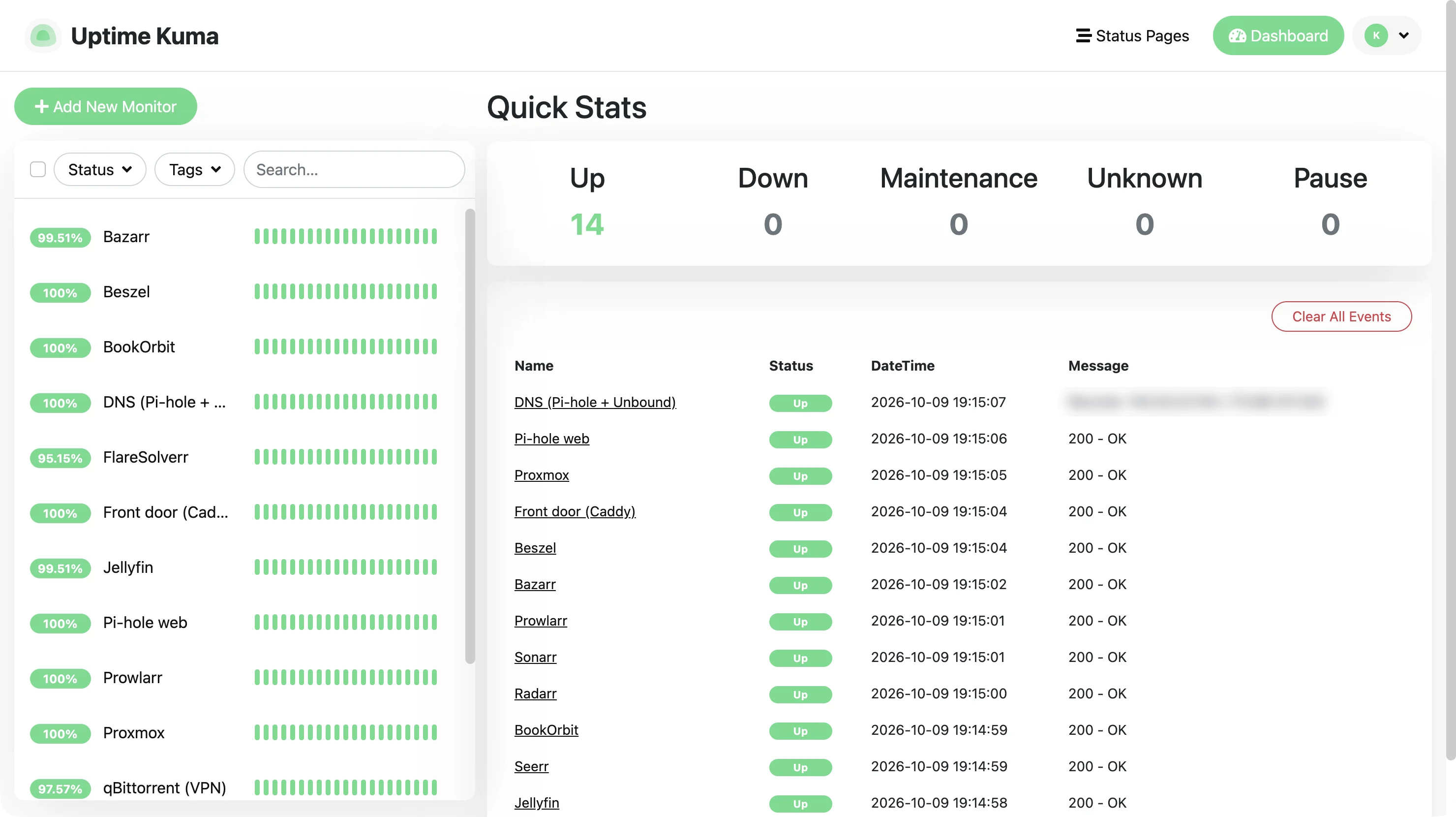Click the Up status badge for Seerr
Image resolution: width=1456 pixels, height=817 pixels.
pyautogui.click(x=800, y=767)
